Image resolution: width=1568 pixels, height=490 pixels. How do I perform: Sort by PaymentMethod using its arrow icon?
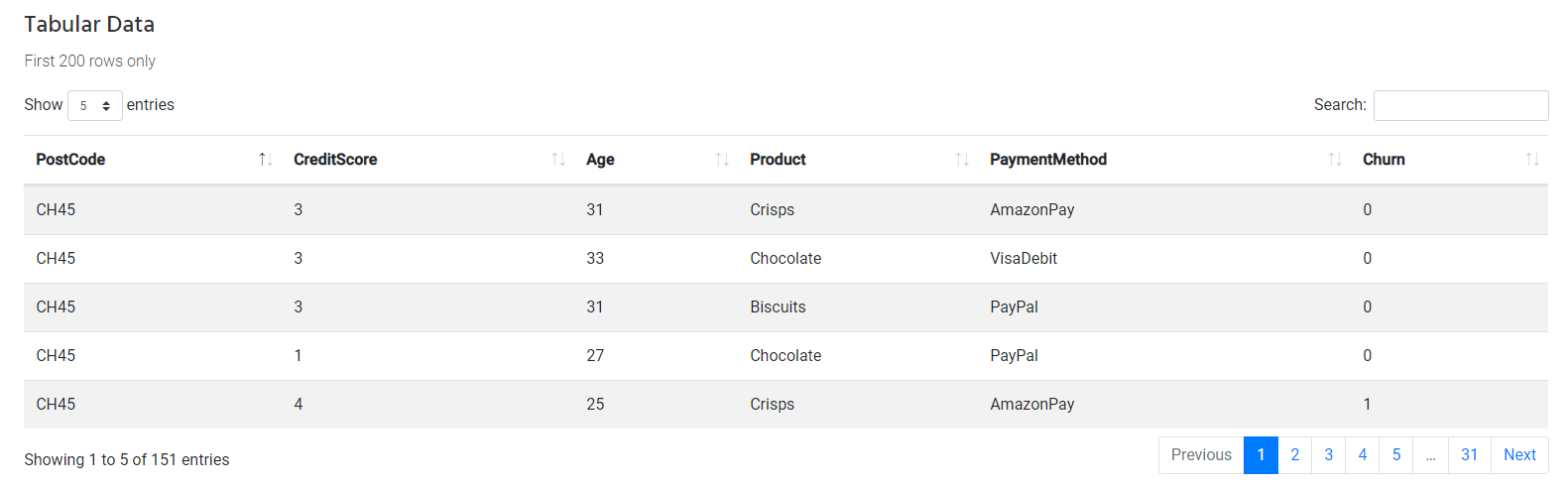[1335, 160]
